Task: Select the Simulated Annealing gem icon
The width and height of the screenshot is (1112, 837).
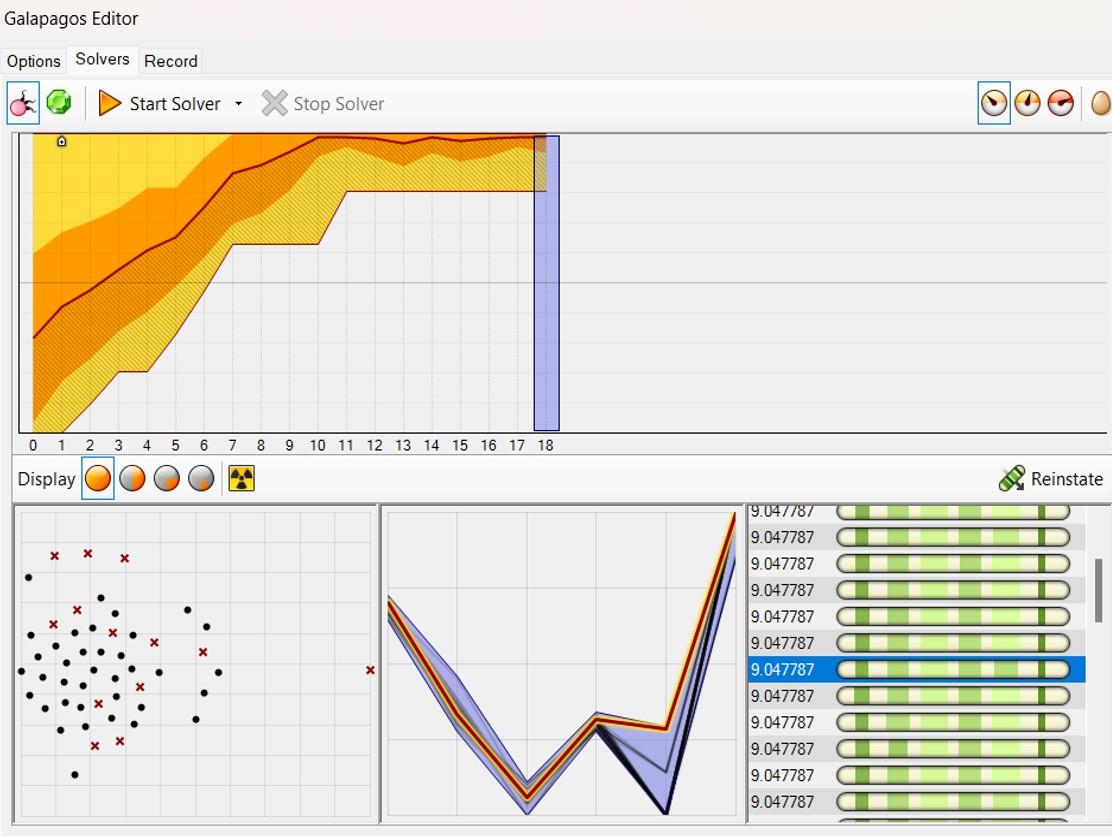Action: coord(60,101)
